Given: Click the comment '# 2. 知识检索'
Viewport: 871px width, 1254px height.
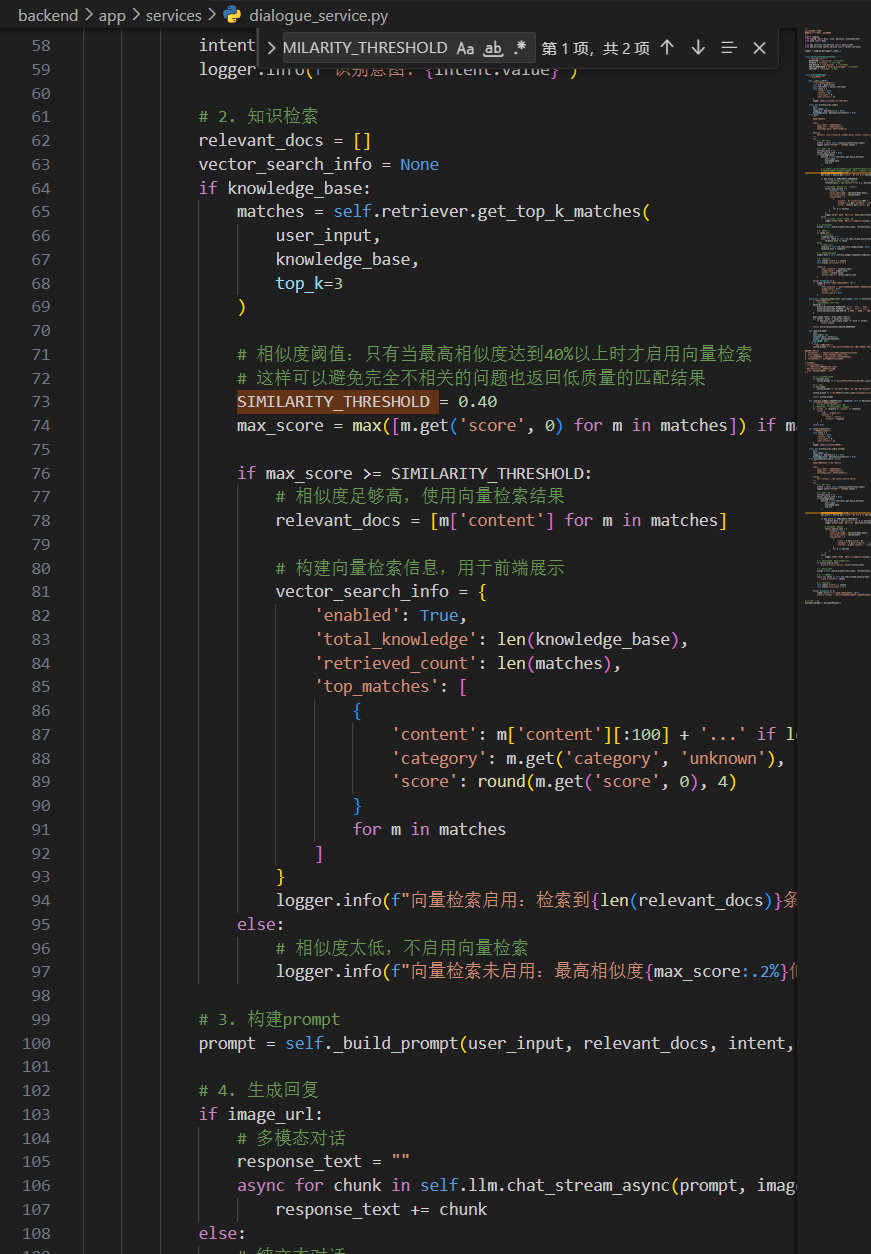Looking at the screenshot, I should 259,117.
